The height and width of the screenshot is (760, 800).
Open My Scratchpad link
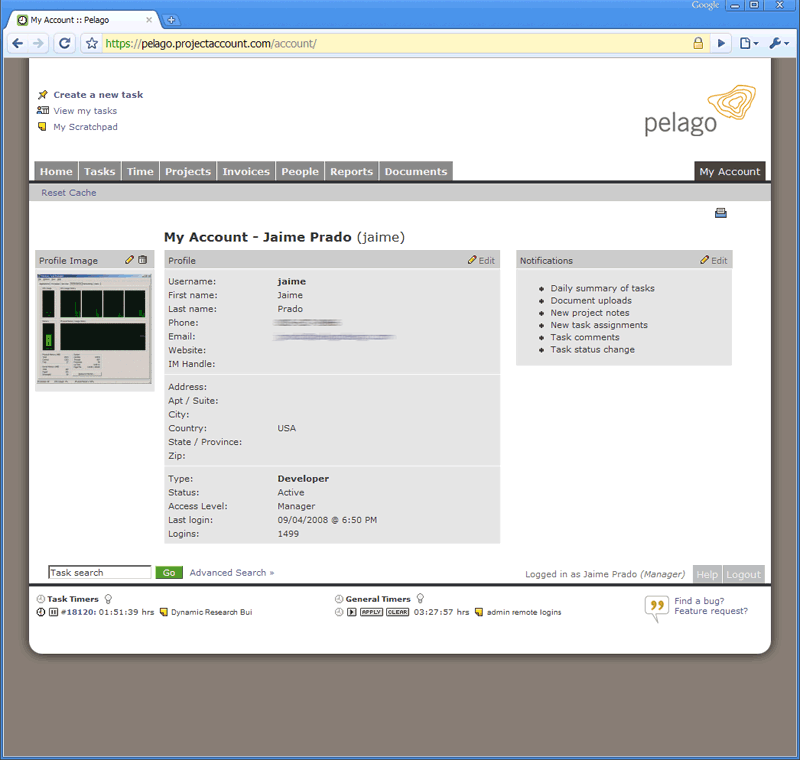click(85, 127)
